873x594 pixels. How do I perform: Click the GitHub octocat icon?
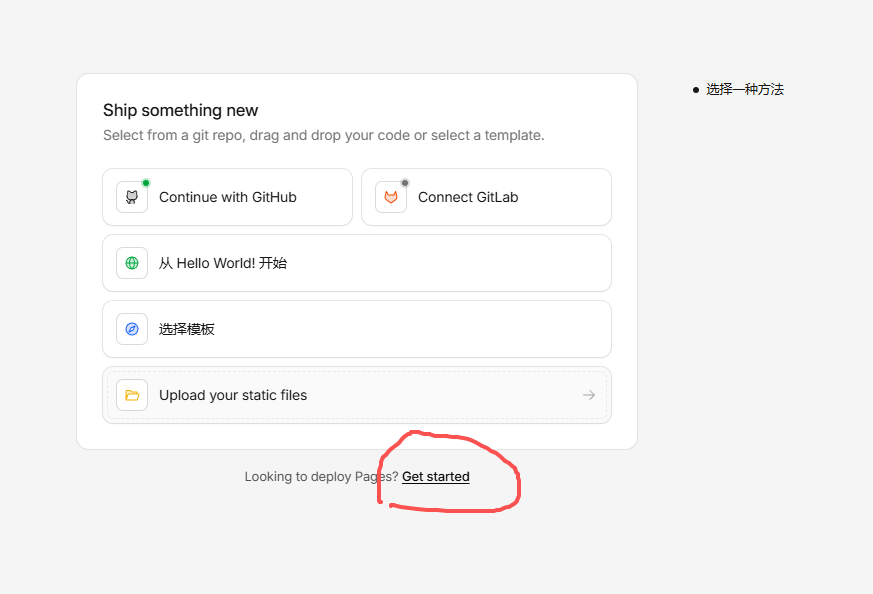click(x=132, y=197)
